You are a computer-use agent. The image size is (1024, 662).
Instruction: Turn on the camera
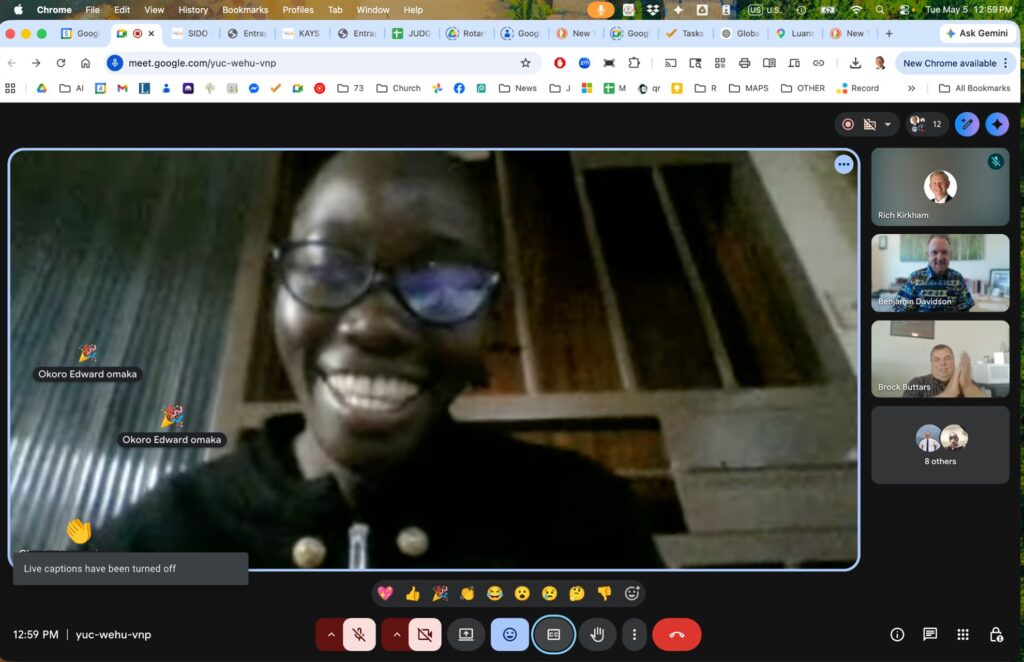[424, 635]
